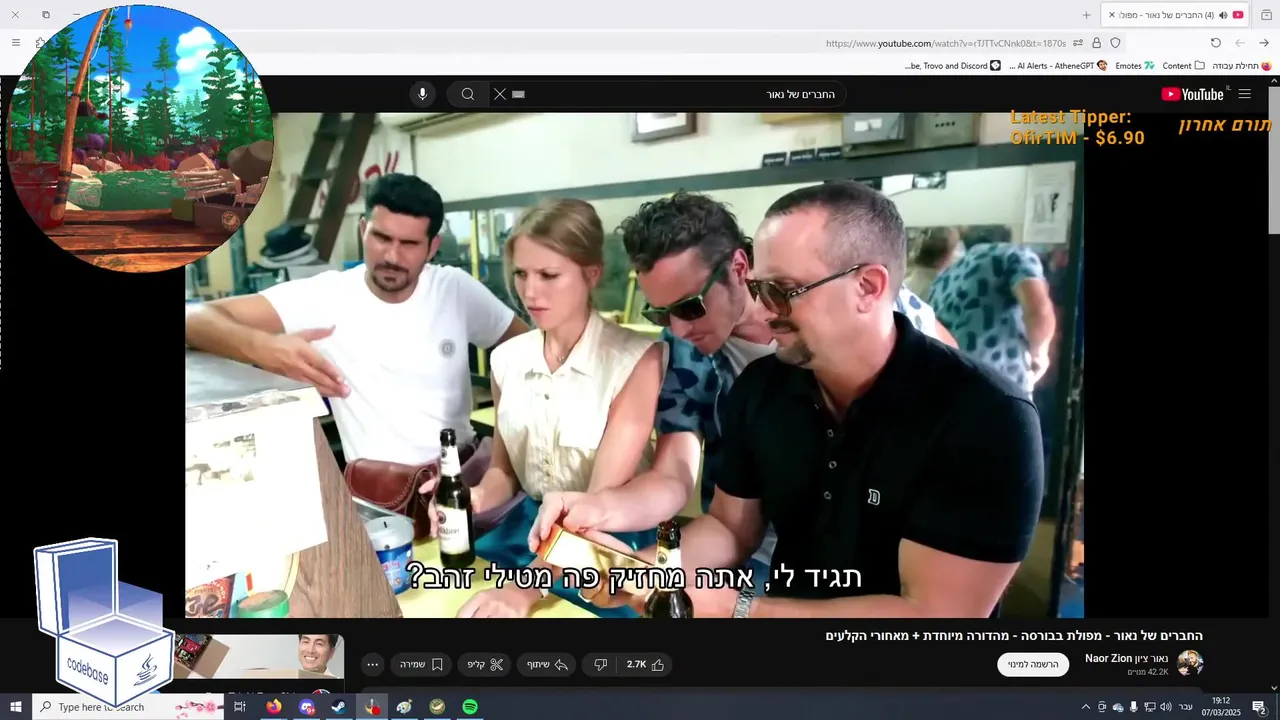Open the Emotes bookmark
The width and height of the screenshot is (1280, 720).
(x=1135, y=66)
